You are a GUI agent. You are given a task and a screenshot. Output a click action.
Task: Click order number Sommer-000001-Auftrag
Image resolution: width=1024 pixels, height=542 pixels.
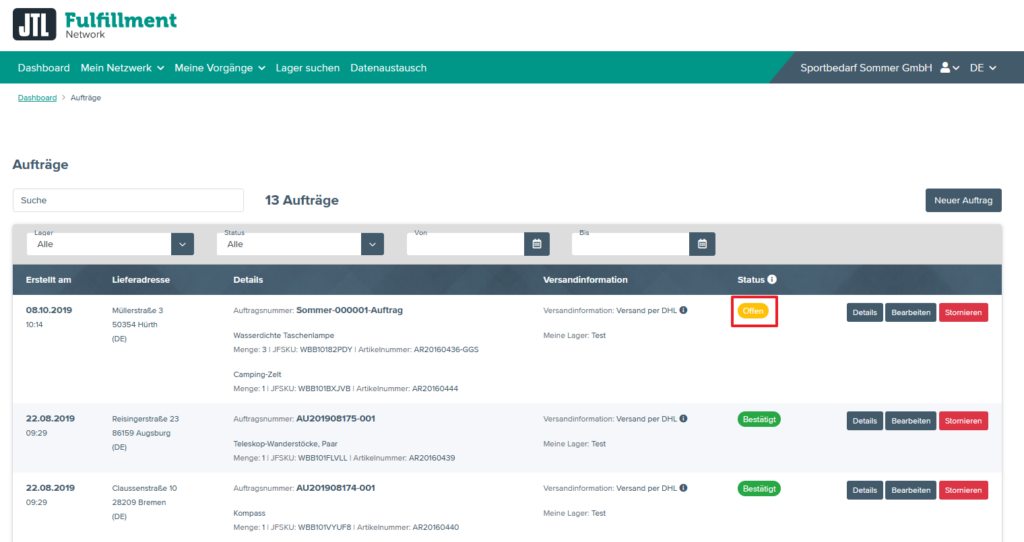(349, 310)
